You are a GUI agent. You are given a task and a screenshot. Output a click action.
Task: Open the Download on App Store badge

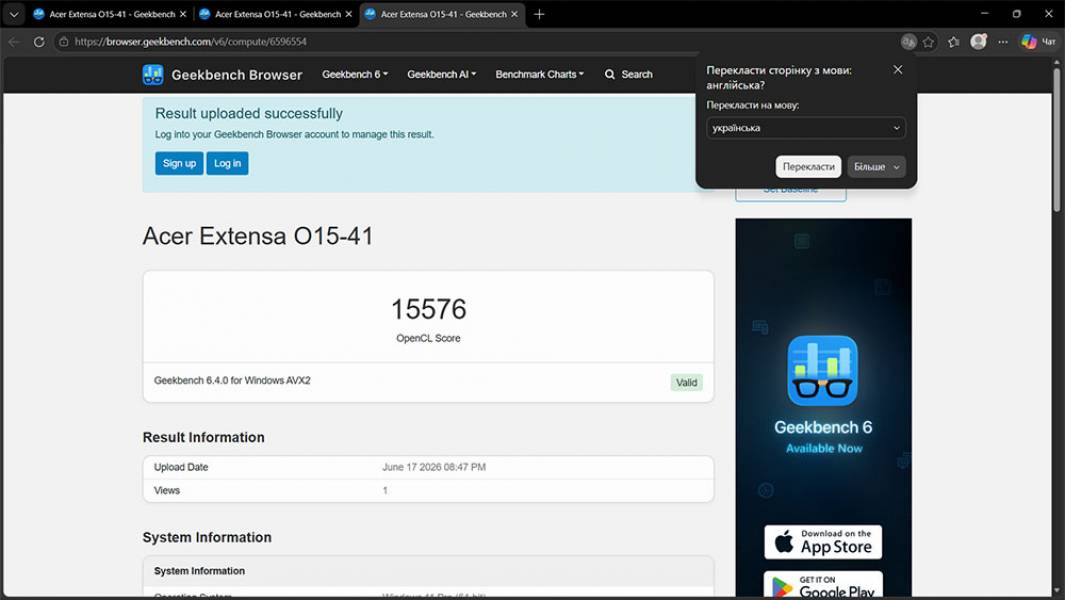(x=823, y=542)
